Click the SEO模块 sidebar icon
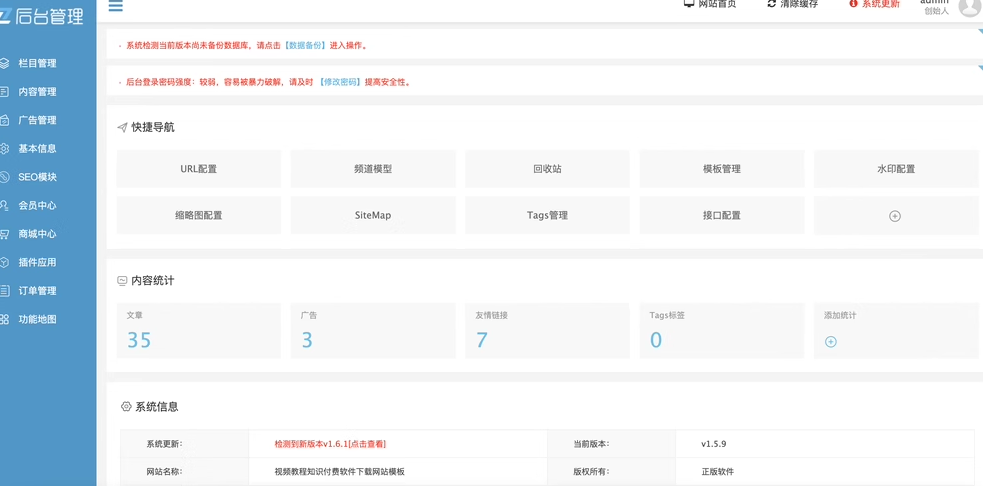Image resolution: width=983 pixels, height=486 pixels. click(4, 177)
